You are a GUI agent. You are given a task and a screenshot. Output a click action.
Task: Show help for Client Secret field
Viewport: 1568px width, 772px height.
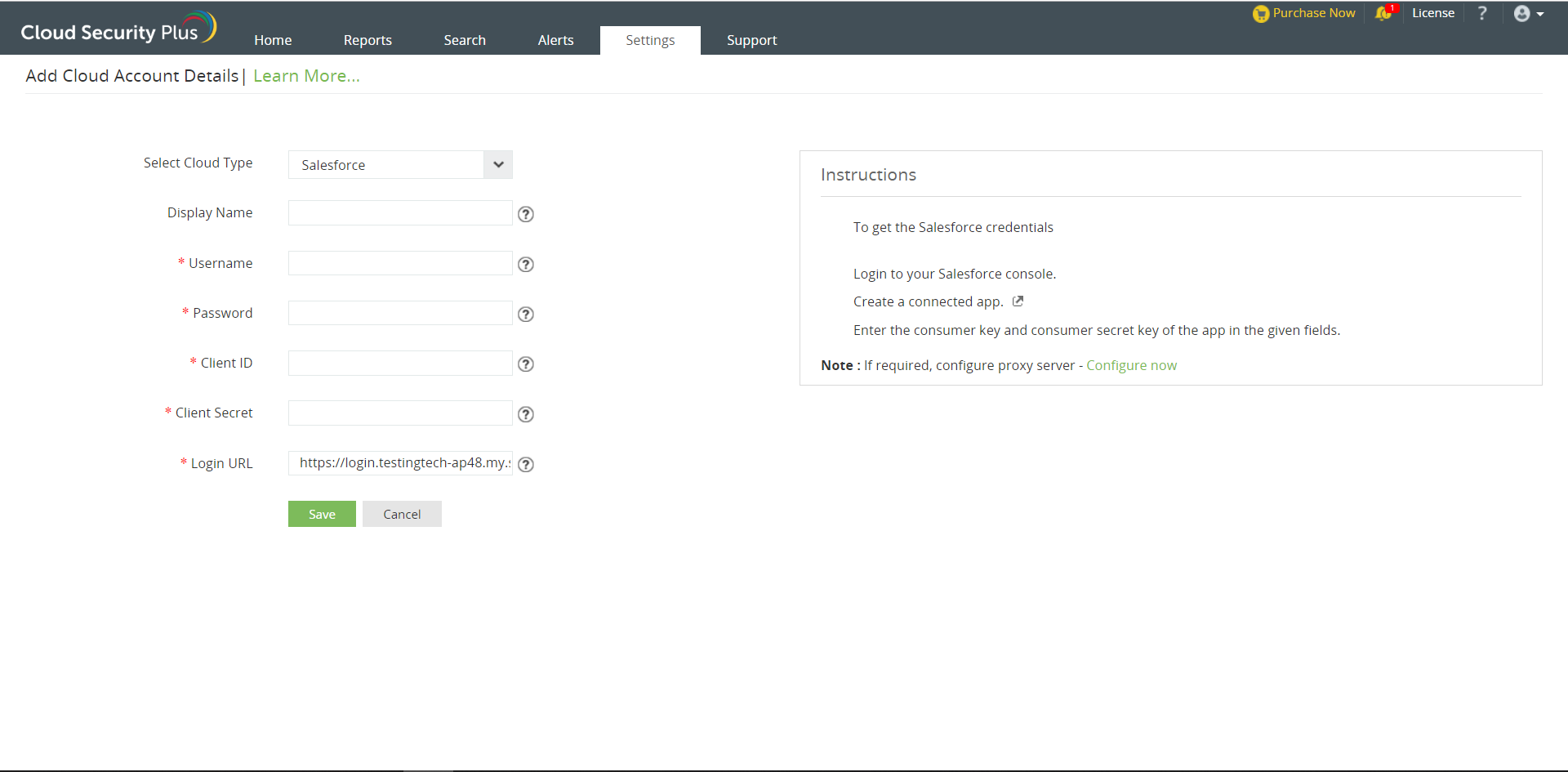point(526,414)
